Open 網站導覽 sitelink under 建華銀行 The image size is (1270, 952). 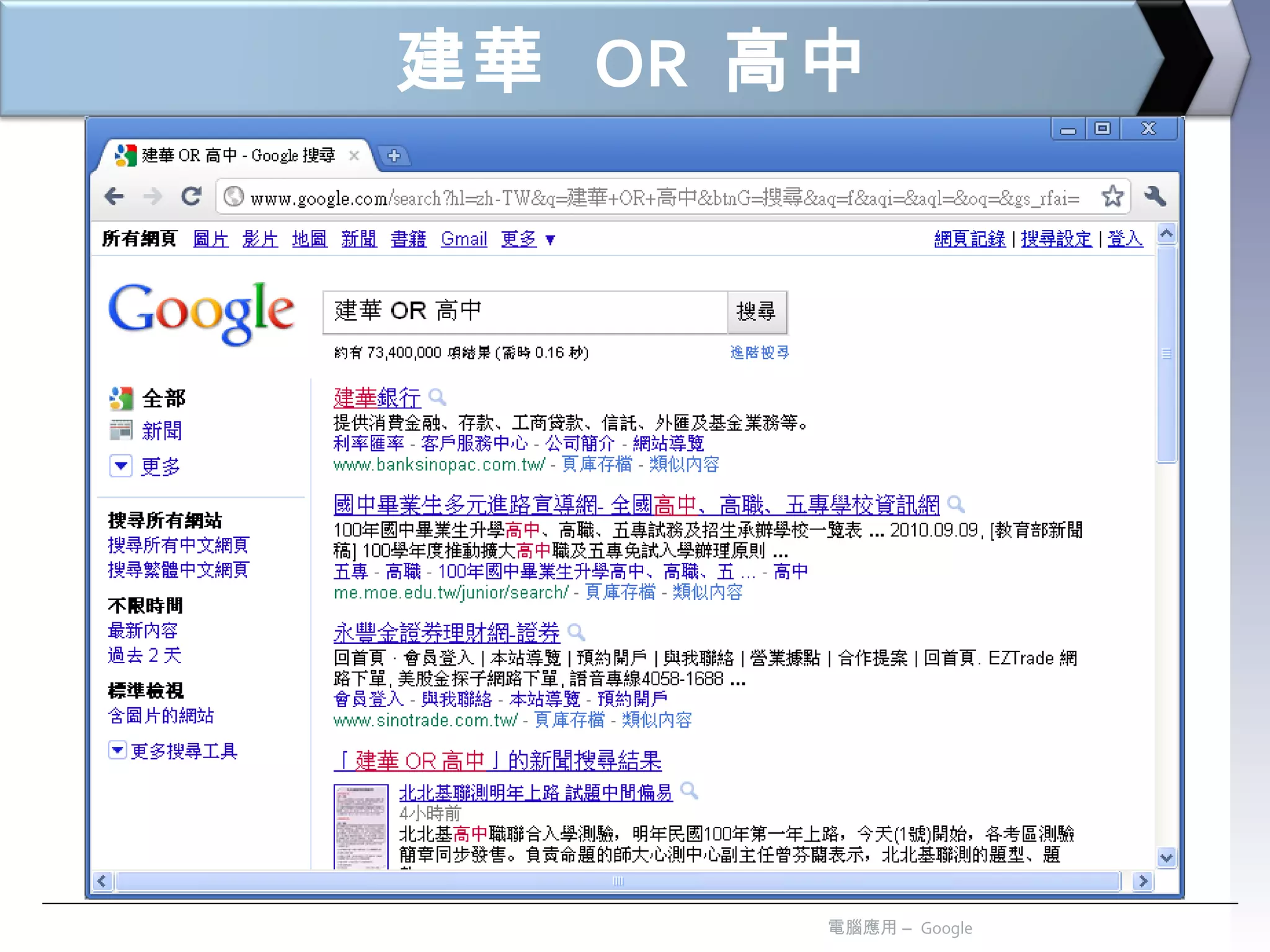[x=668, y=443]
